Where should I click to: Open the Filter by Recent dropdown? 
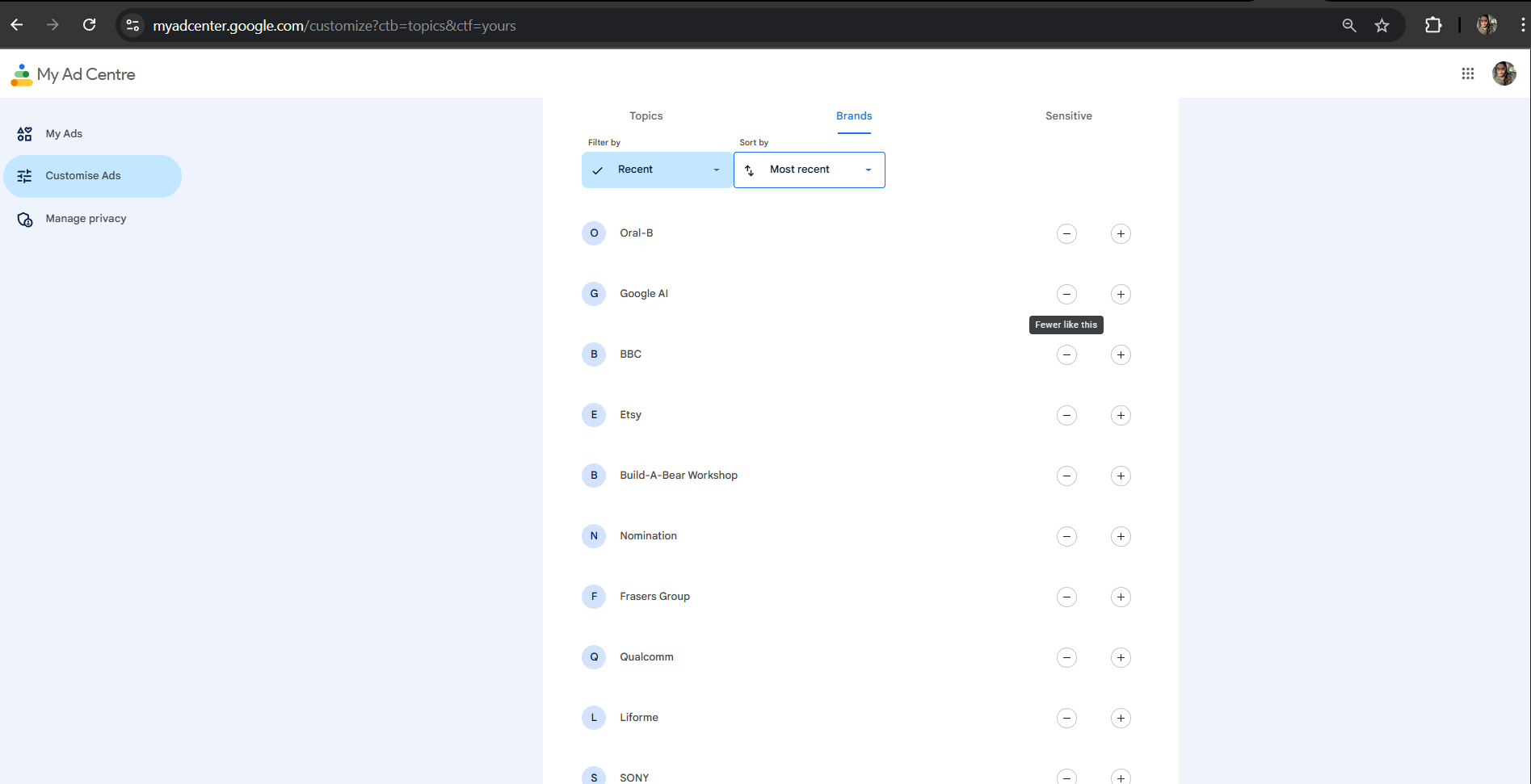coord(656,170)
